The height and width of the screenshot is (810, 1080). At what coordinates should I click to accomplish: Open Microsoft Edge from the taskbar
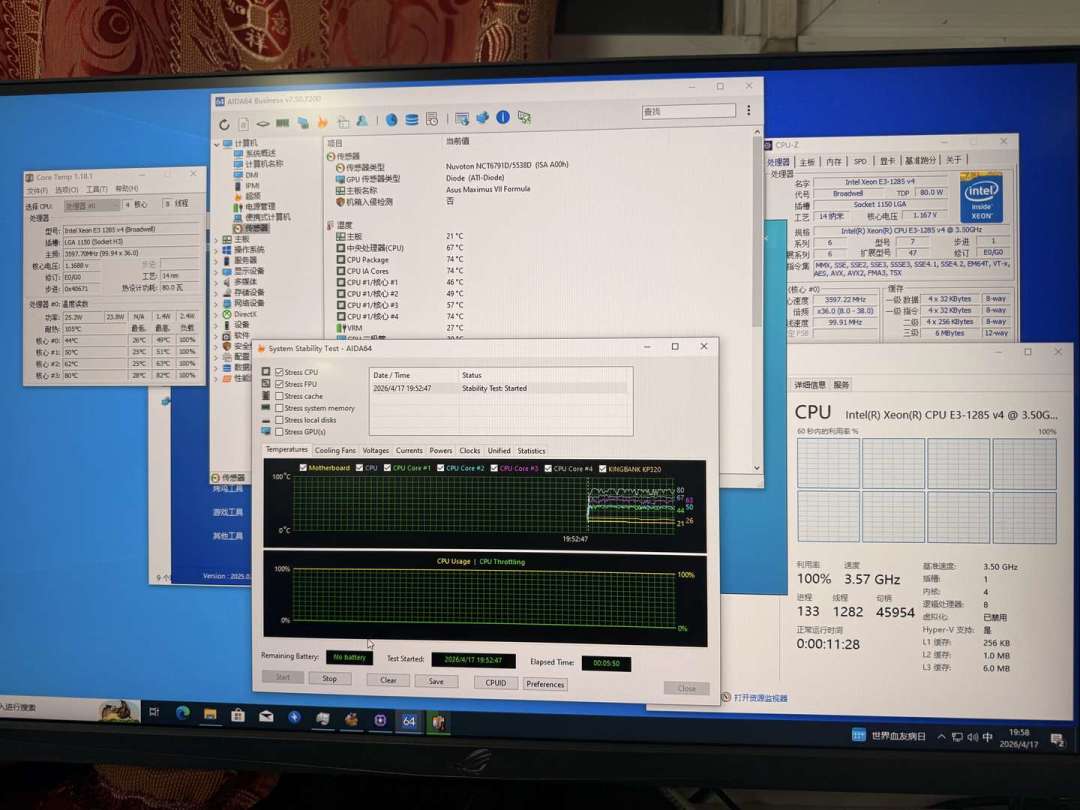click(183, 713)
